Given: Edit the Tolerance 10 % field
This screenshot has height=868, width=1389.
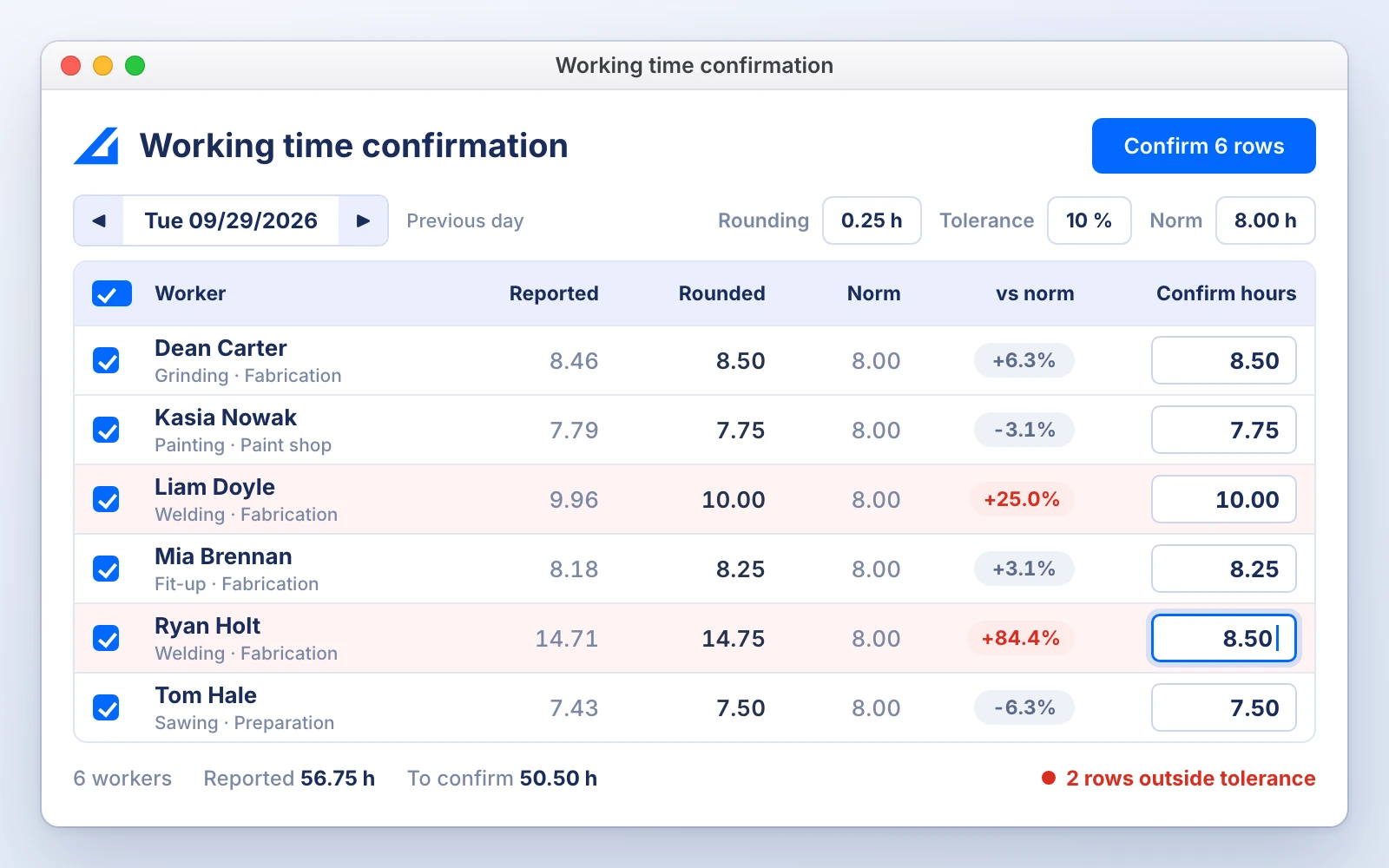Looking at the screenshot, I should pos(1089,220).
